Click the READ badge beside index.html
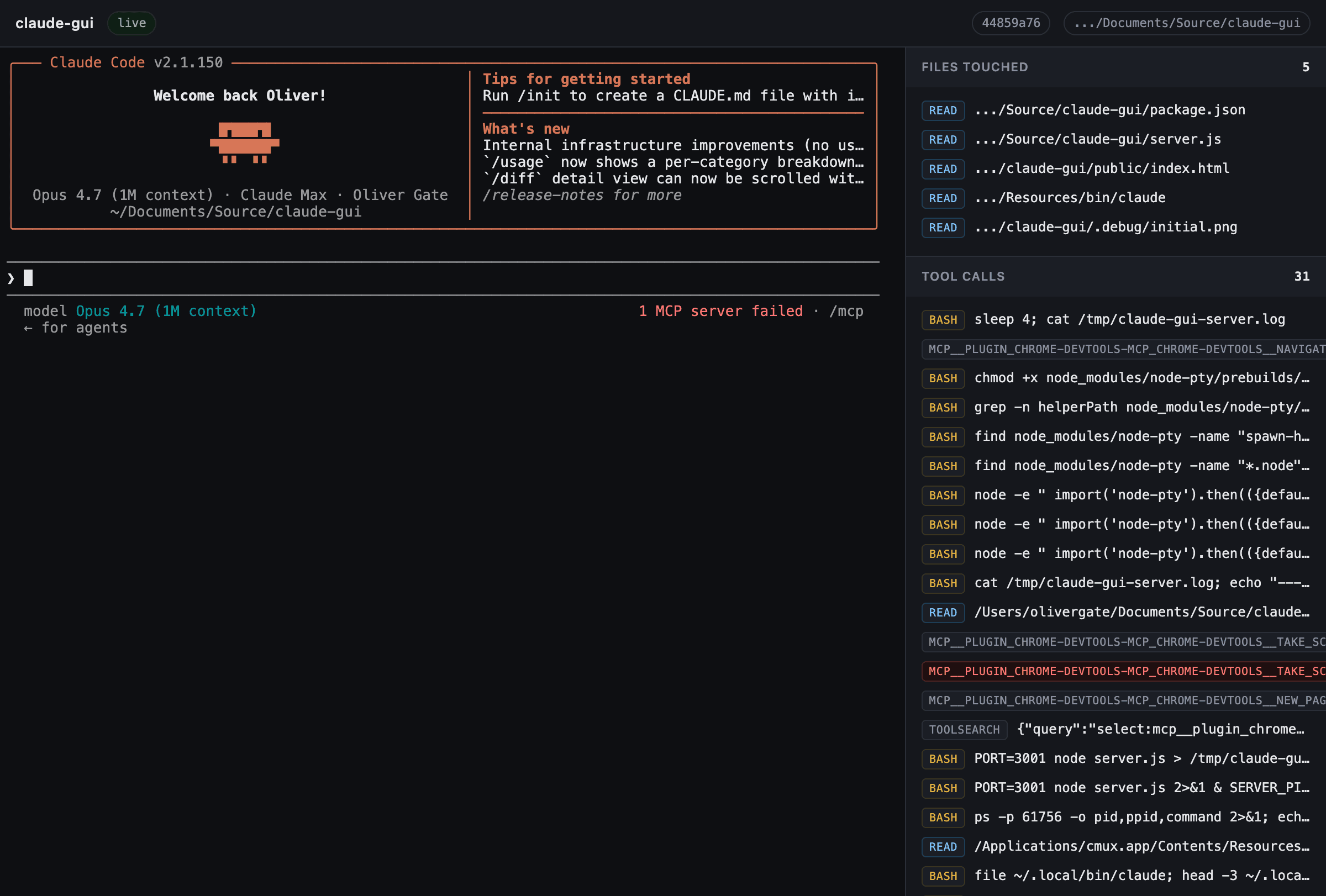This screenshot has height=896, width=1326. [x=943, y=169]
